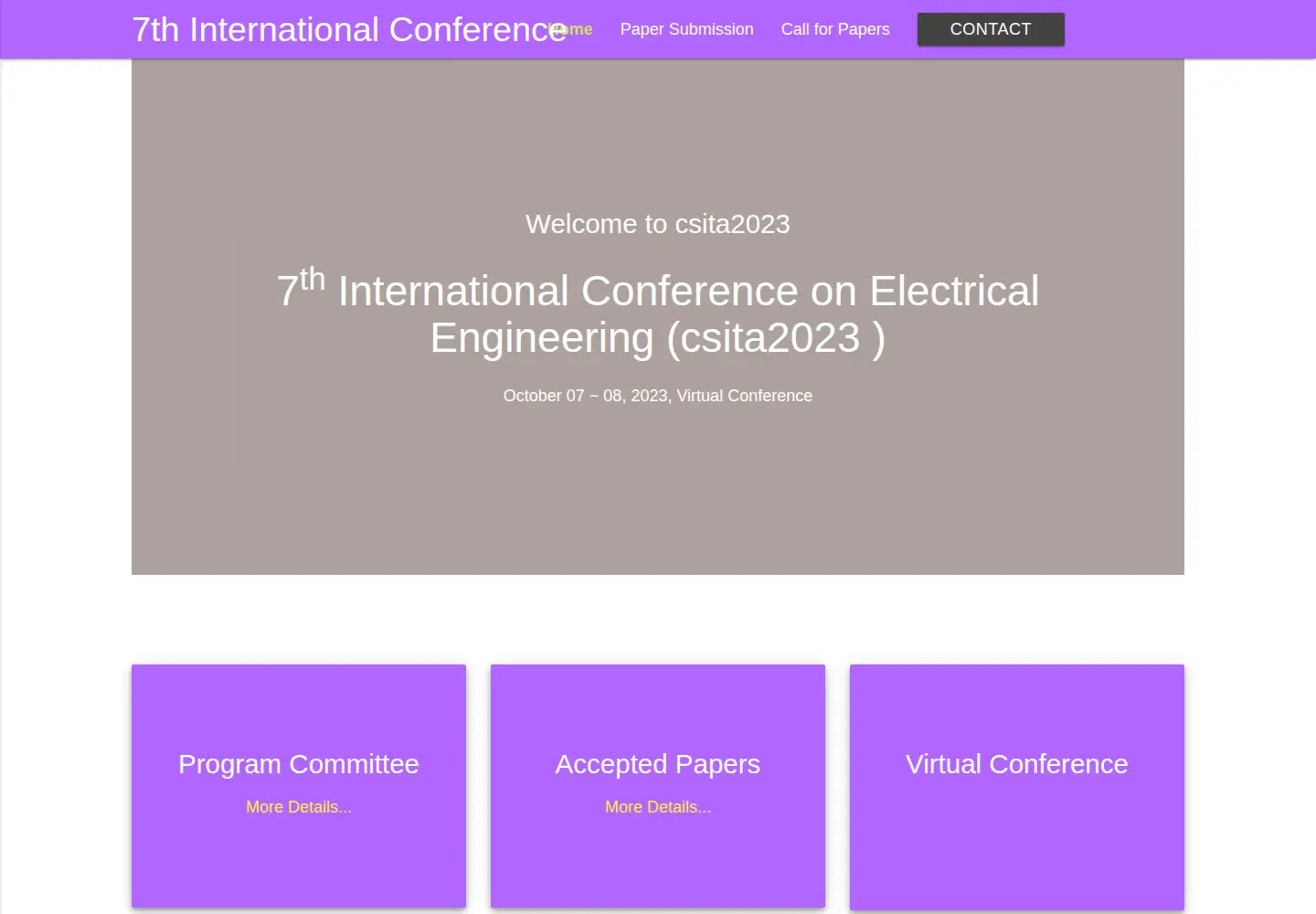Select the Accepted Papers card heading
Viewport: 1316px width, 914px height.
(658, 764)
